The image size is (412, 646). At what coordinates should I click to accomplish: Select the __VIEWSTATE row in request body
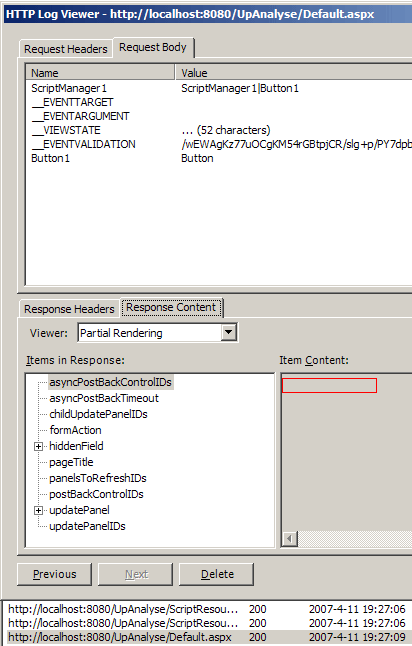coord(218,130)
